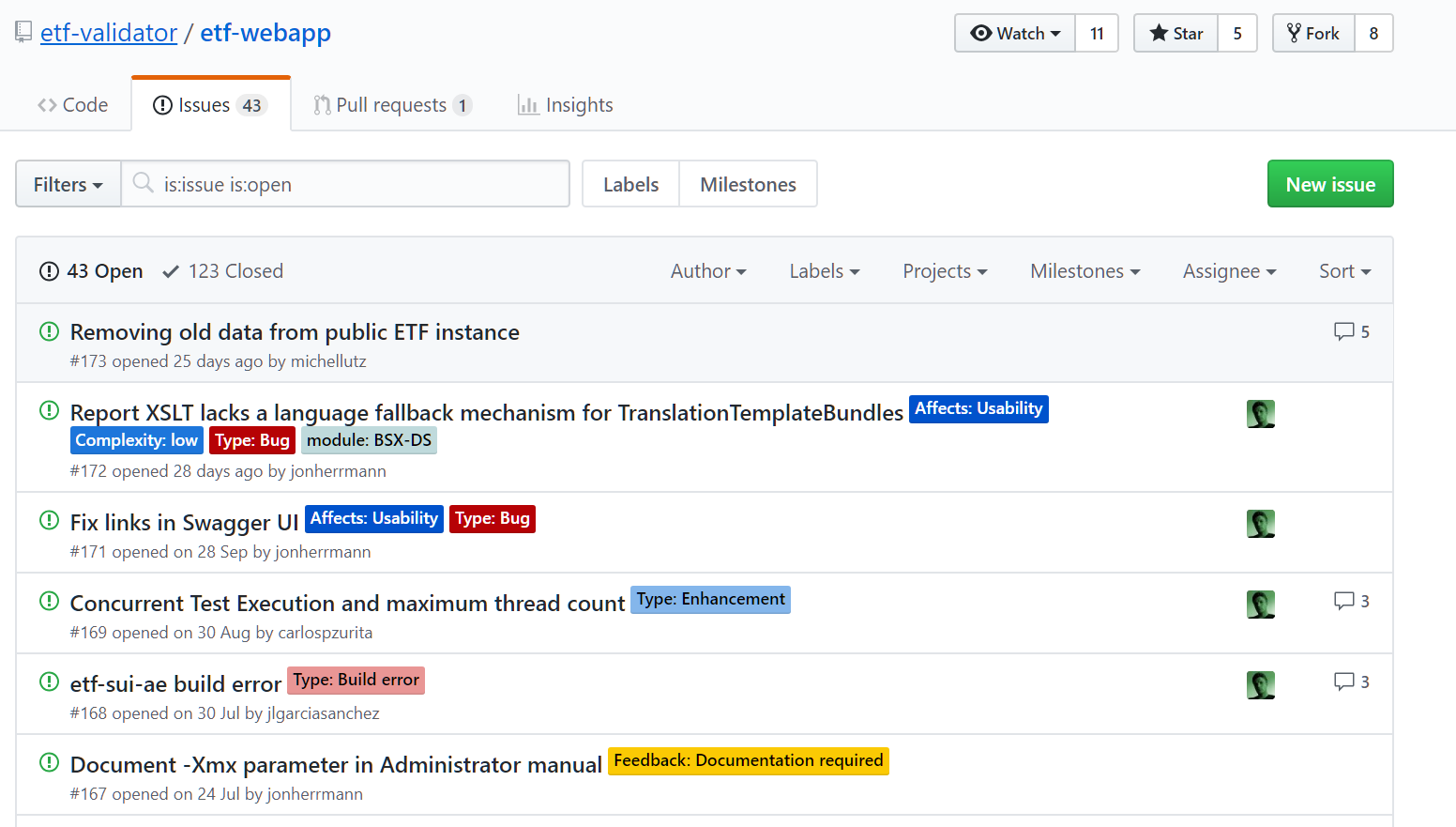The image size is (1456, 827).
Task: Click the open-issue icon for Document -Xmx parameter
Action: tap(49, 762)
